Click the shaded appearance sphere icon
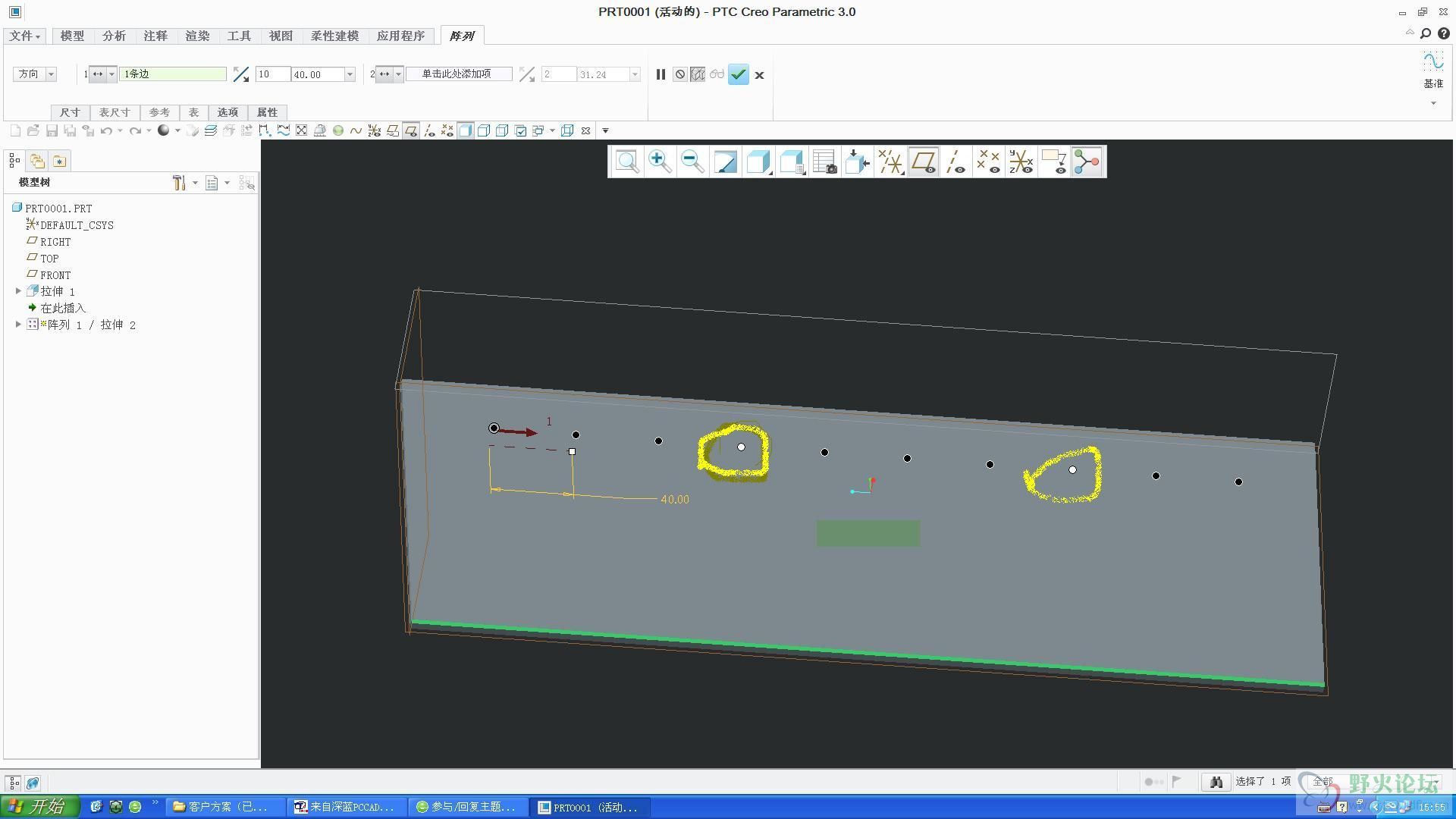Image resolution: width=1456 pixels, height=819 pixels. [x=163, y=130]
